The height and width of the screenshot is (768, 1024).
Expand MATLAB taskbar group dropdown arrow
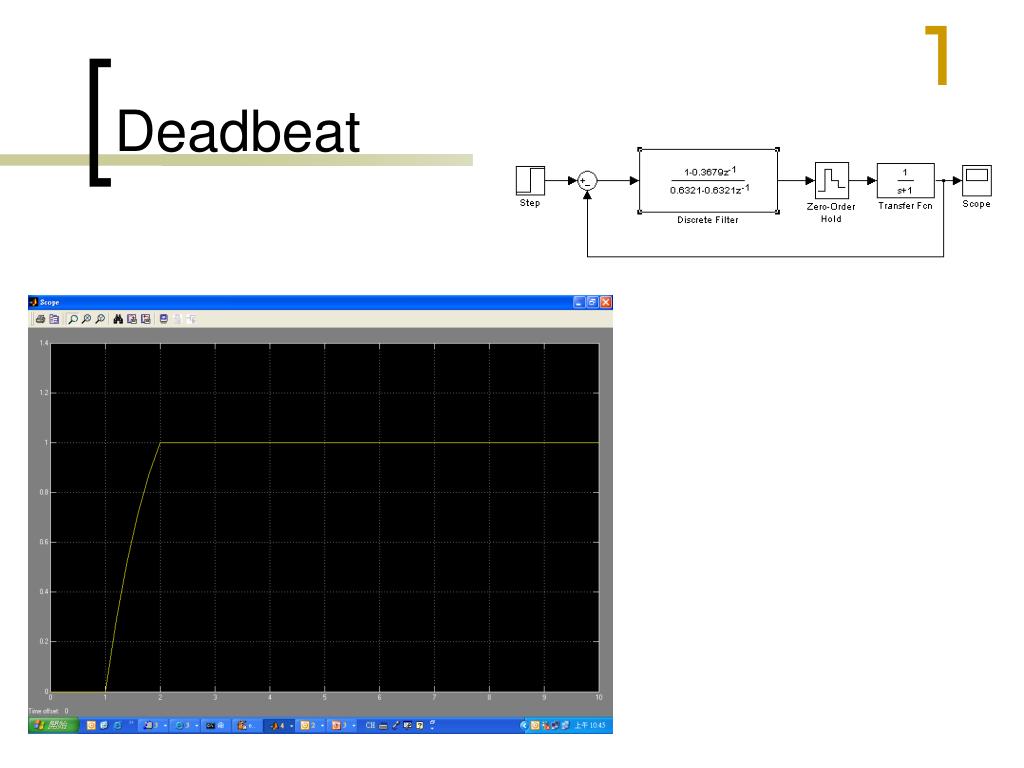[x=291, y=726]
